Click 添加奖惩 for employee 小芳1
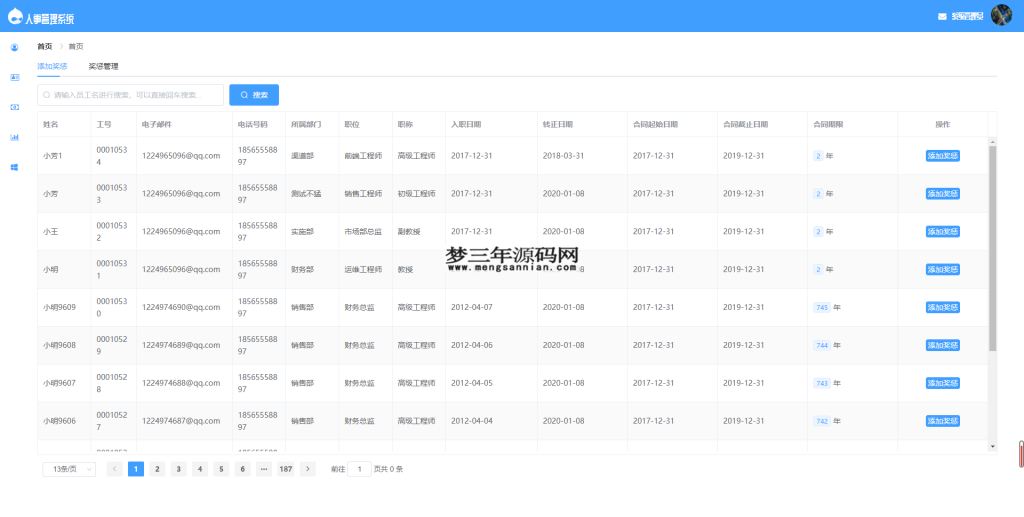Screen dimensions: 1024x517 click(x=942, y=156)
